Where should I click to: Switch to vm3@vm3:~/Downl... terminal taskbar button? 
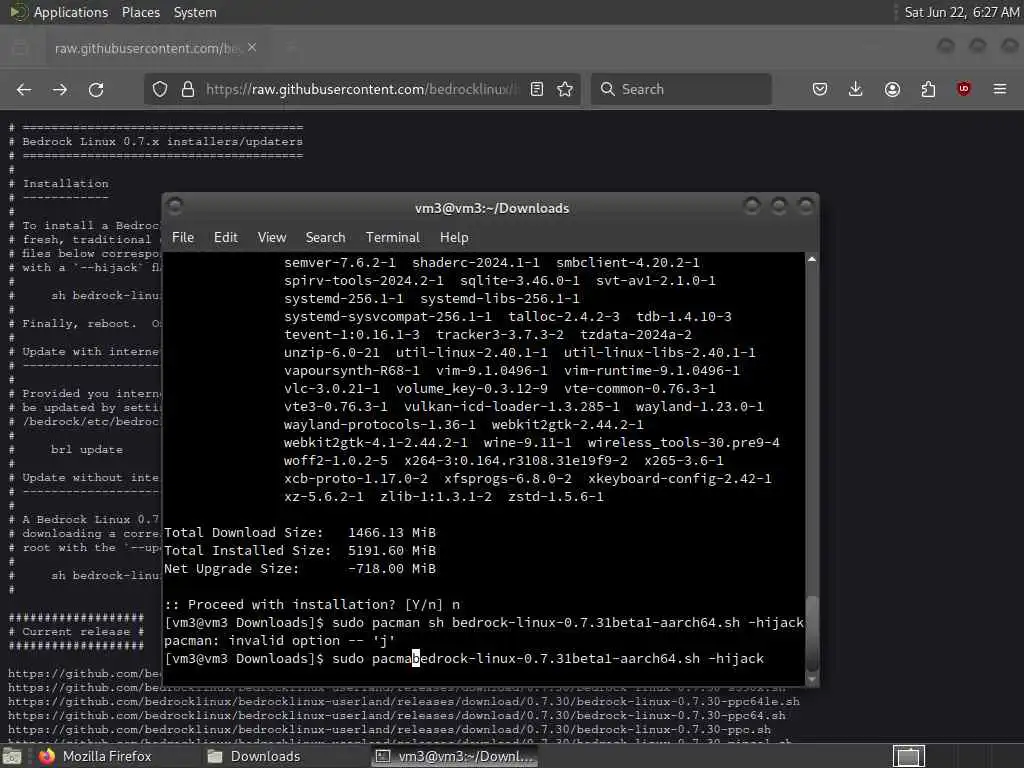(455, 756)
